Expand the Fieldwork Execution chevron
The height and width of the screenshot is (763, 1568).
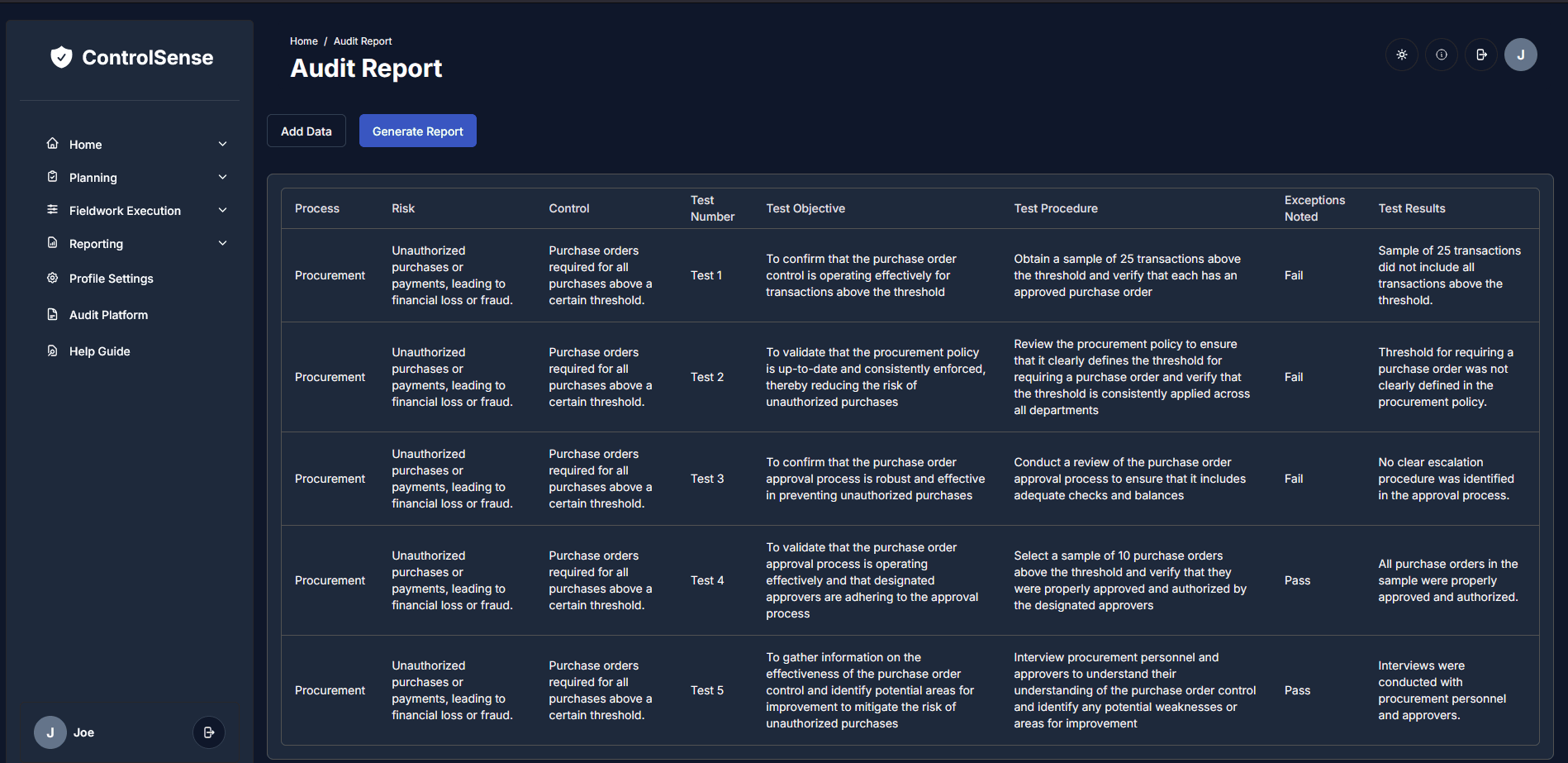[222, 210]
